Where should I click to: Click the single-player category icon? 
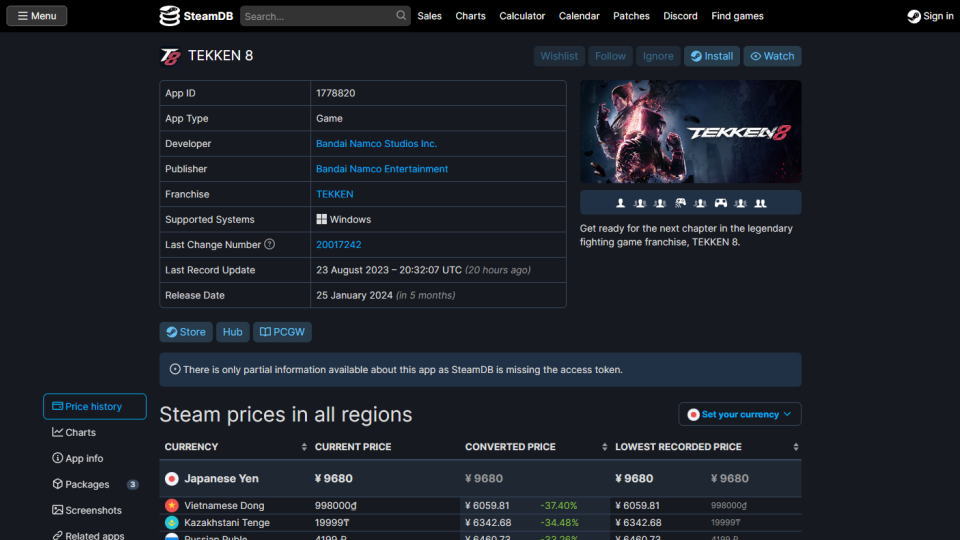(620, 203)
